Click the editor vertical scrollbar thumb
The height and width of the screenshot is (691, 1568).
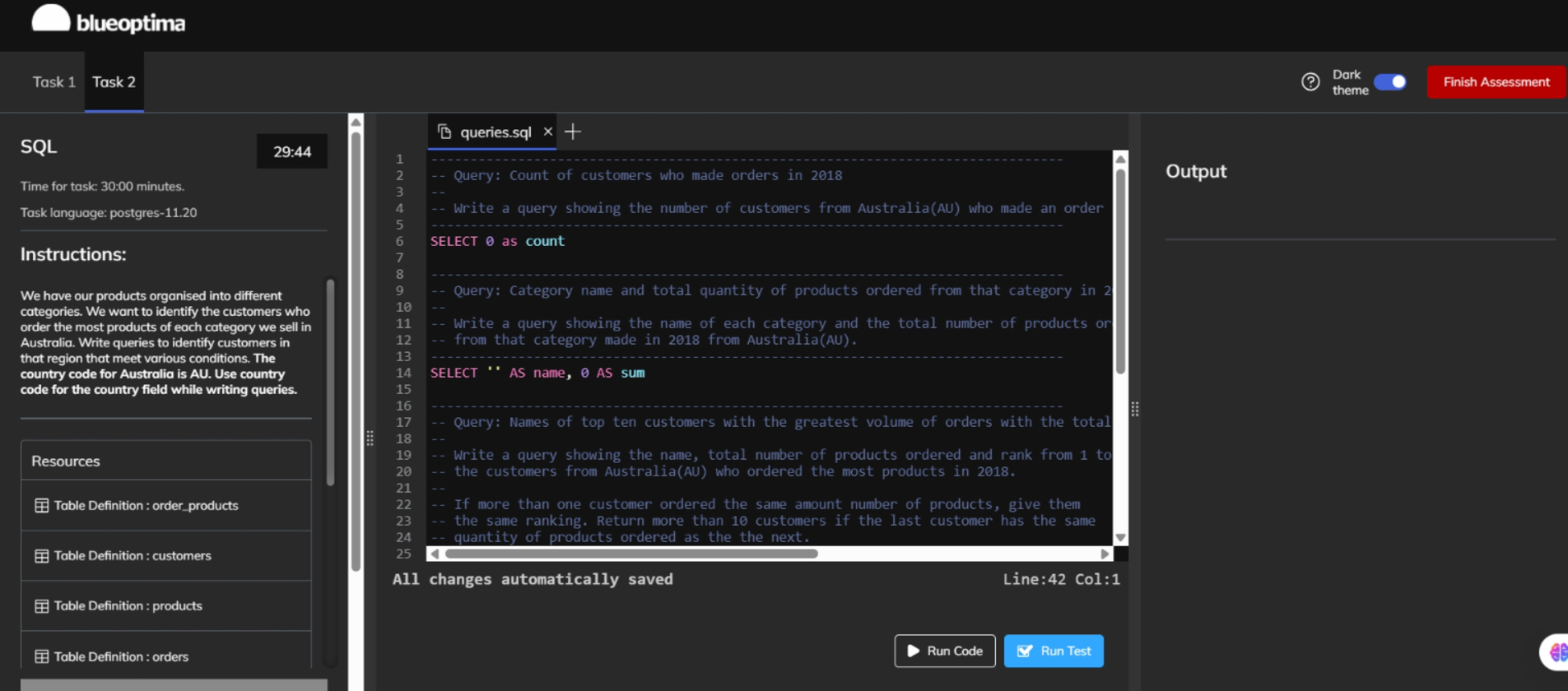pos(1120,271)
